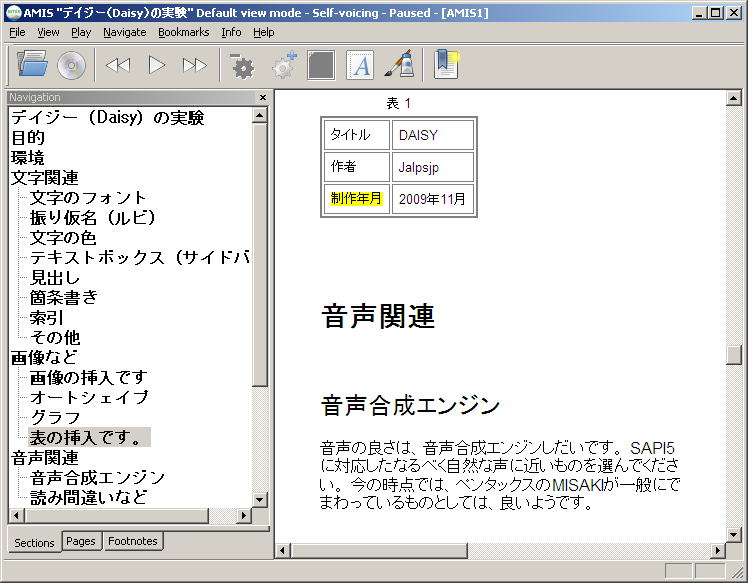
Task: Open the Play menu
Action: pyautogui.click(x=81, y=32)
